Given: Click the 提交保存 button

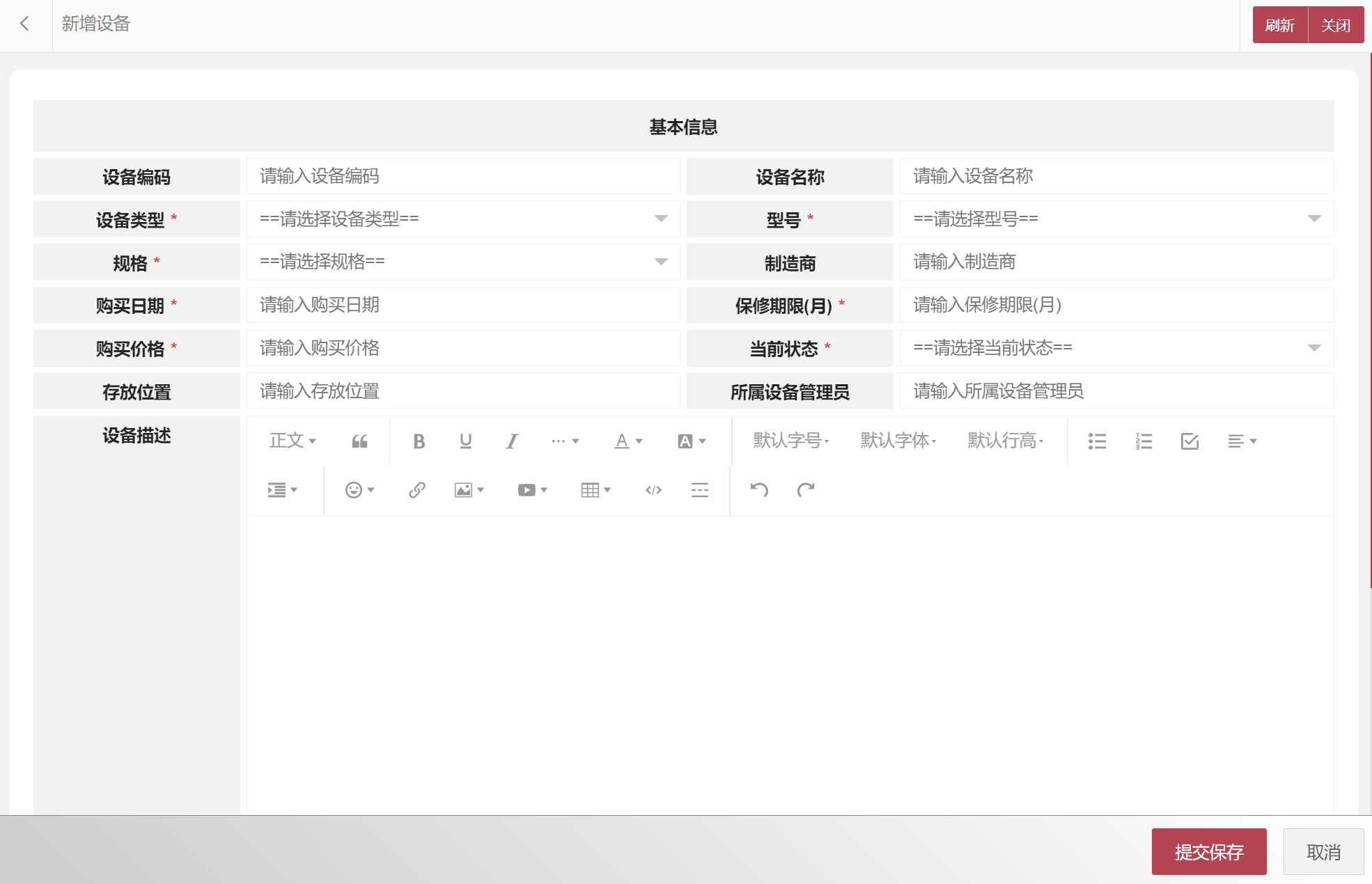Looking at the screenshot, I should point(1208,852).
